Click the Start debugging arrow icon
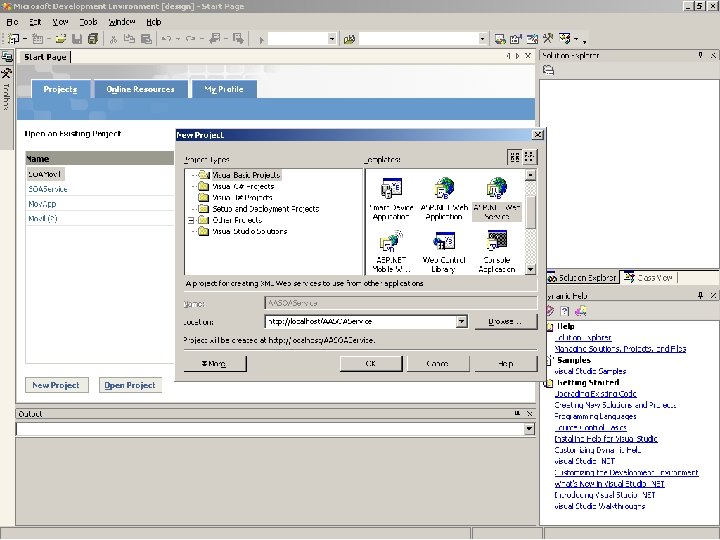 [261, 39]
